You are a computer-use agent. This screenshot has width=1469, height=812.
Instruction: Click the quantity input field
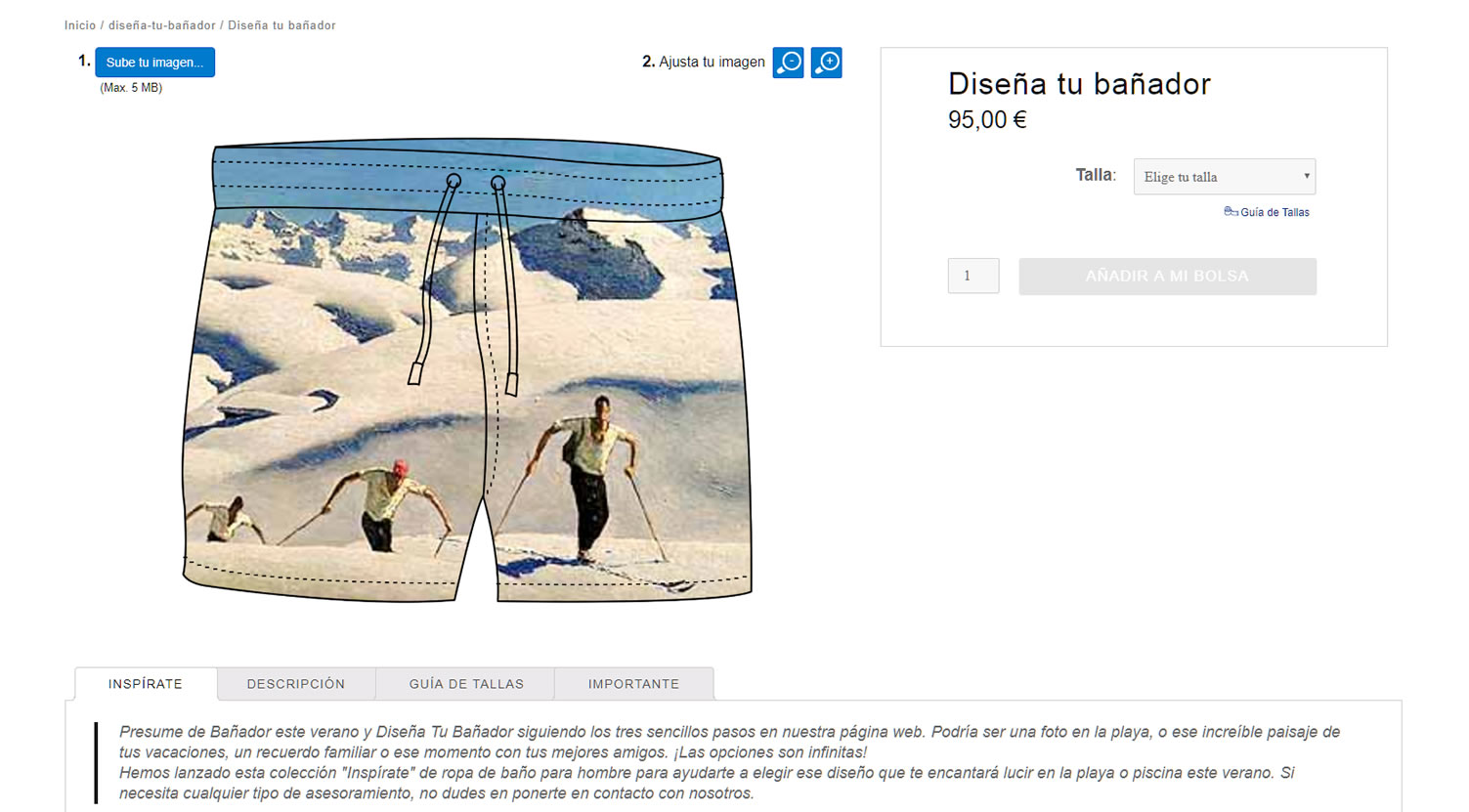pyautogui.click(x=972, y=276)
